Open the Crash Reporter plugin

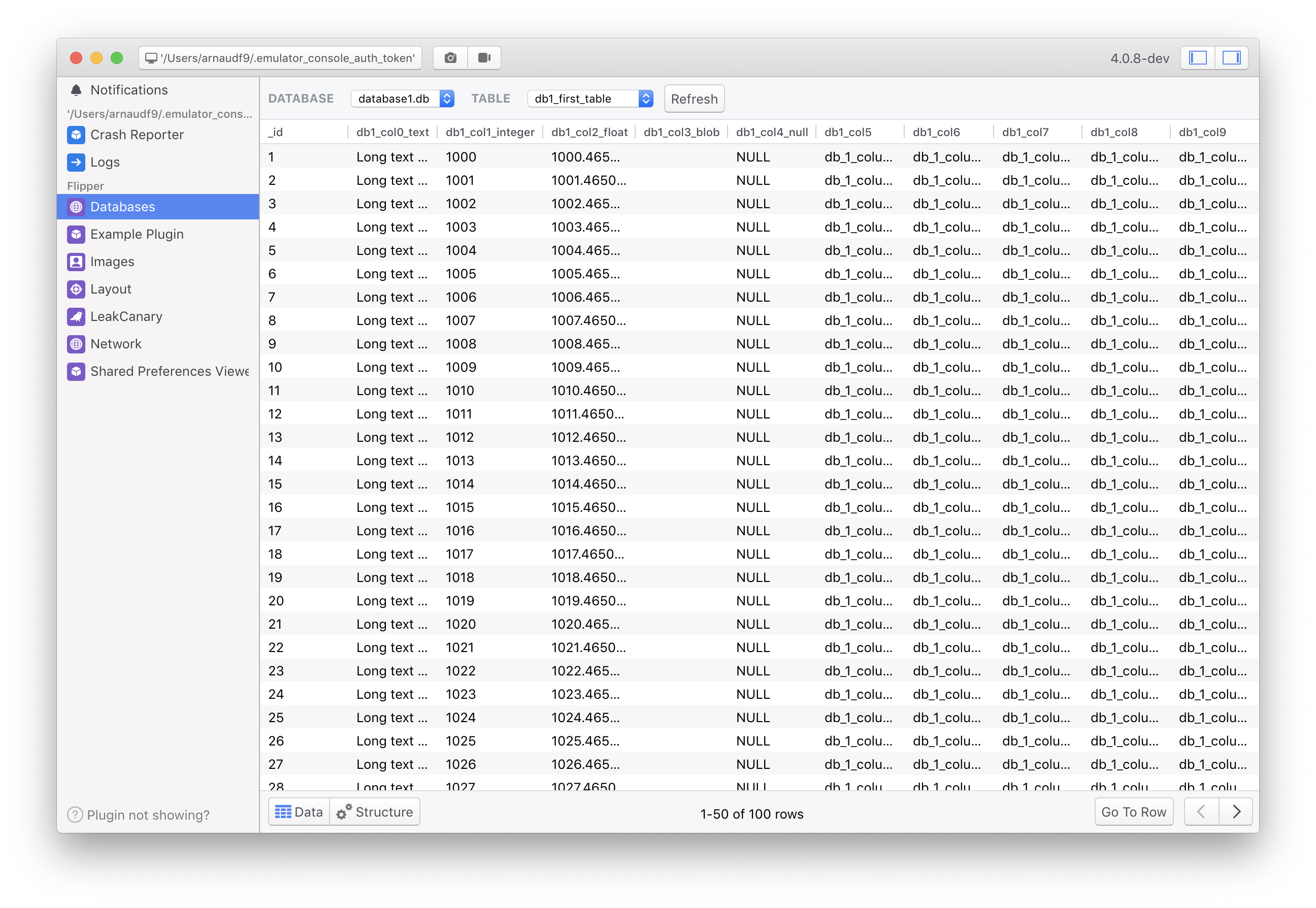137,135
